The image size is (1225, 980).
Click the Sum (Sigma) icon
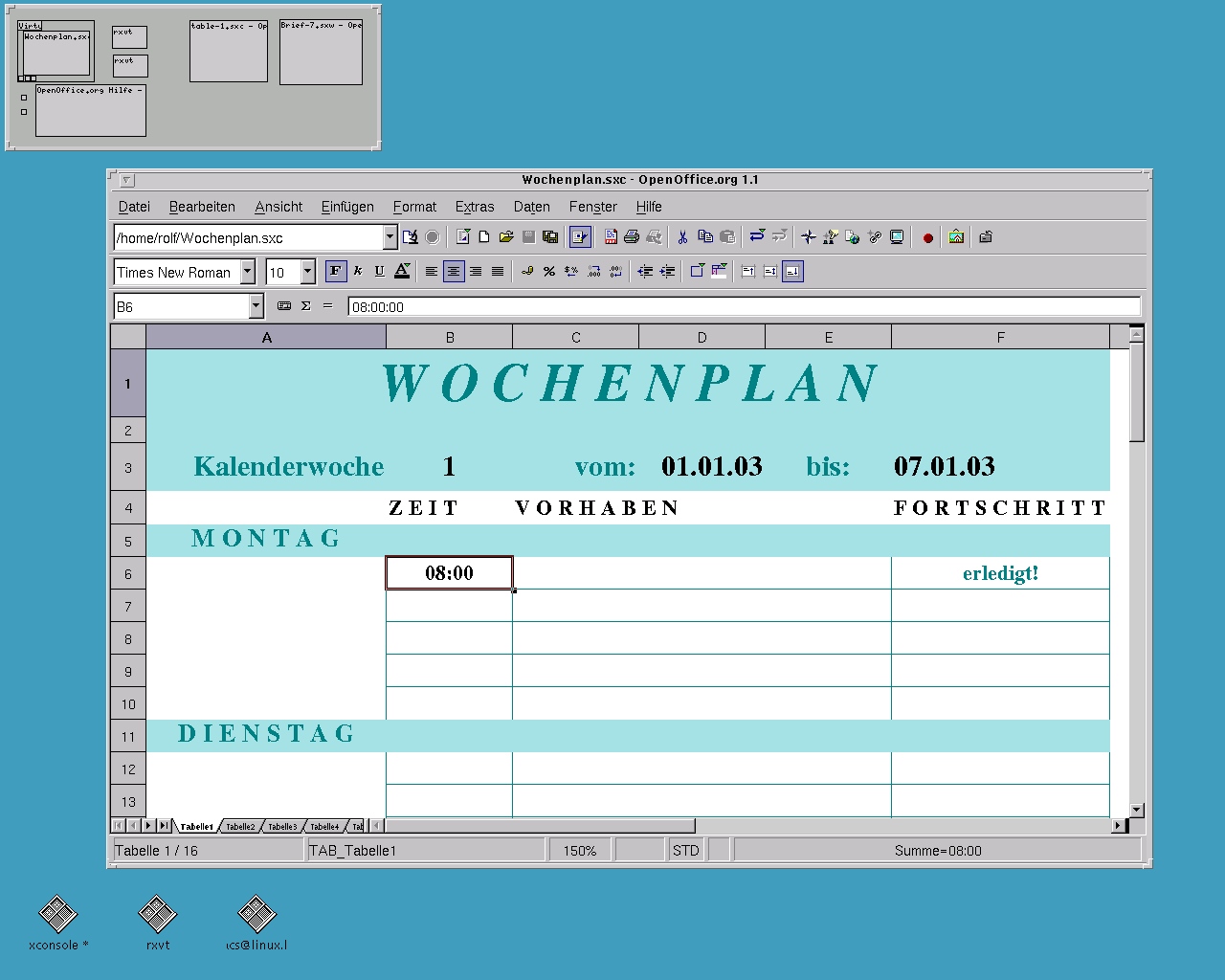pos(306,306)
